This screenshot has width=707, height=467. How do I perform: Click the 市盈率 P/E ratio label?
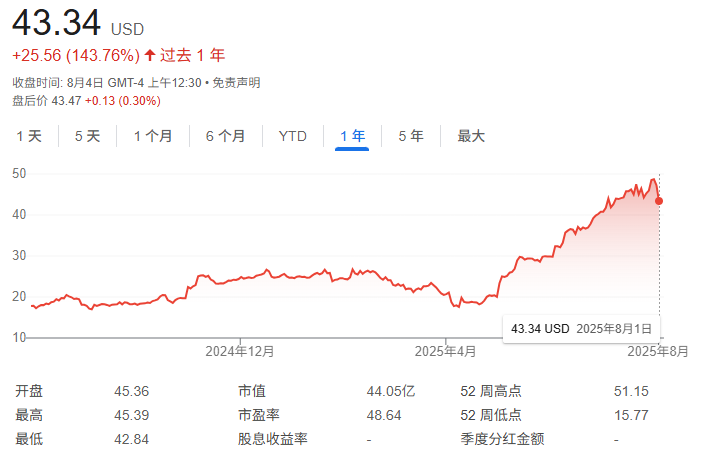(257, 415)
